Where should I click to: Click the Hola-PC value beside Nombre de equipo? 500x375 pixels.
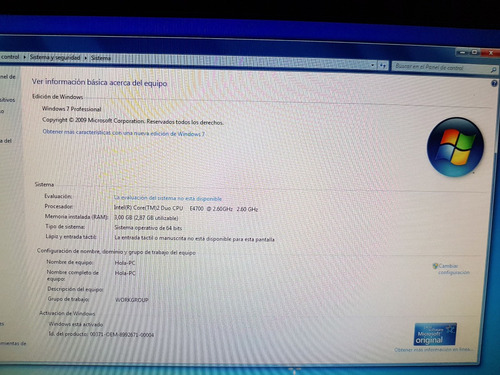[x=125, y=263]
